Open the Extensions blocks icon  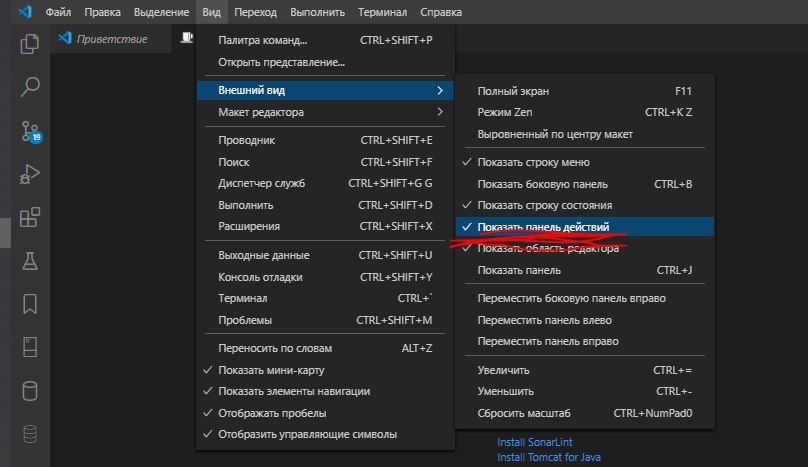[30, 218]
